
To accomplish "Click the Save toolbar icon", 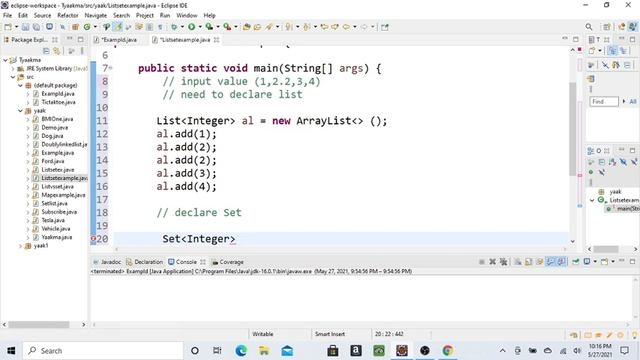I will click(25, 27).
